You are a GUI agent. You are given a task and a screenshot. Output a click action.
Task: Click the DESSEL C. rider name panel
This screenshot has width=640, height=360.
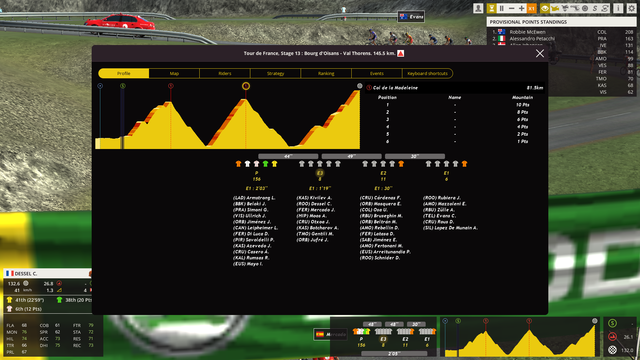tap(48, 273)
